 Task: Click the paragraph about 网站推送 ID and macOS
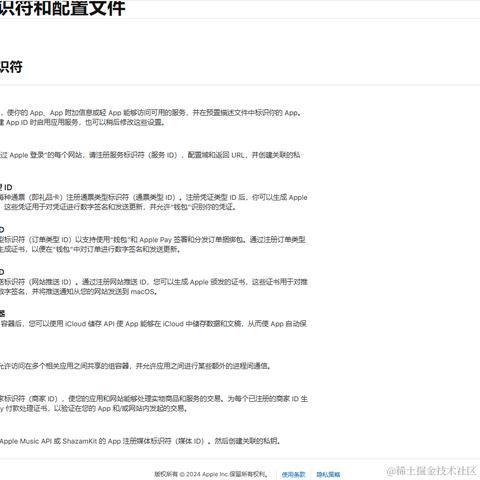pos(153,287)
